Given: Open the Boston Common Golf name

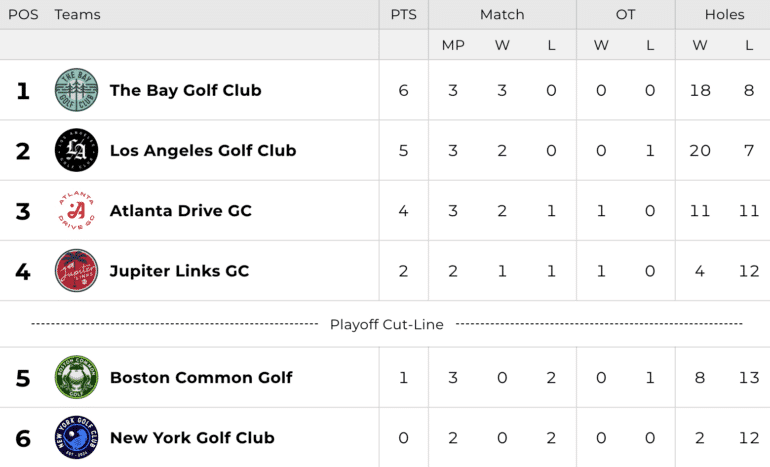Looking at the screenshot, I should pos(201,377).
